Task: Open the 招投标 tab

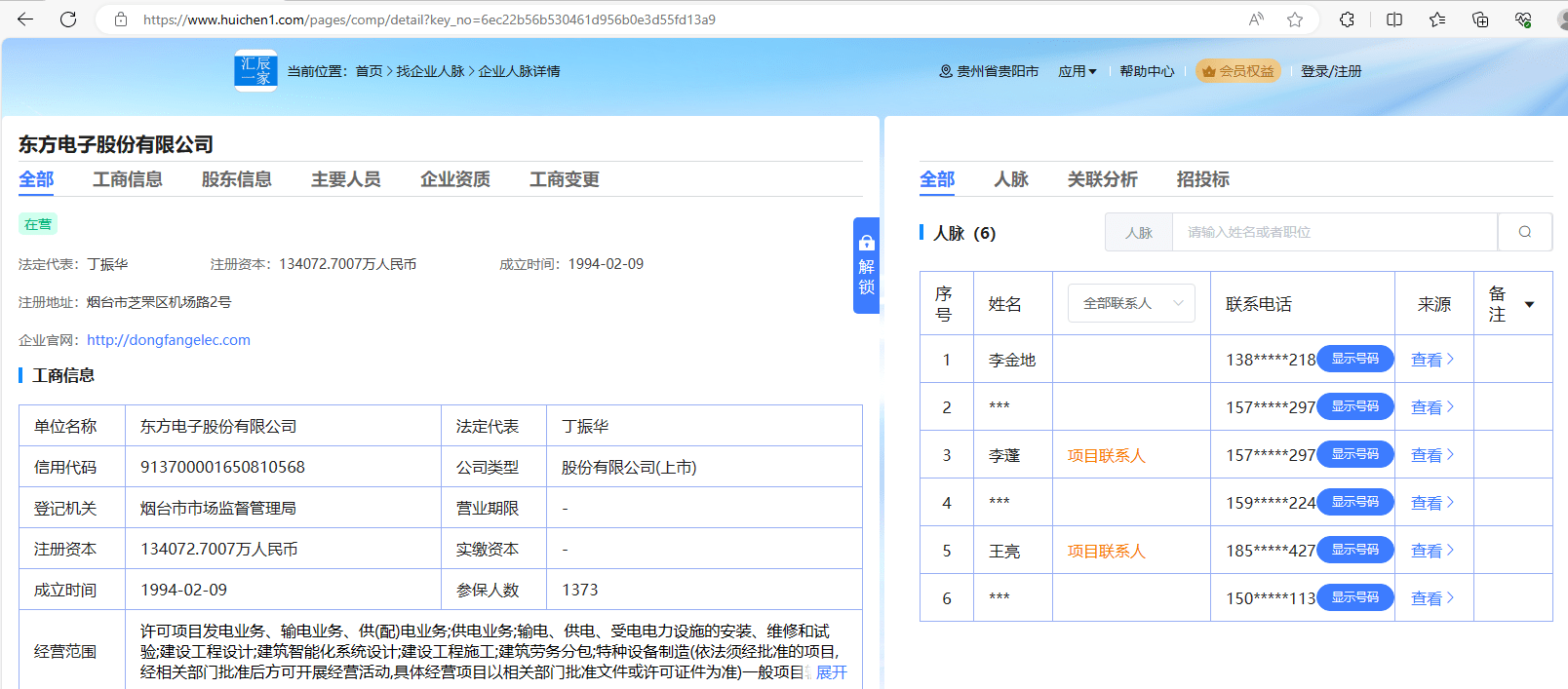Action: (x=1203, y=179)
